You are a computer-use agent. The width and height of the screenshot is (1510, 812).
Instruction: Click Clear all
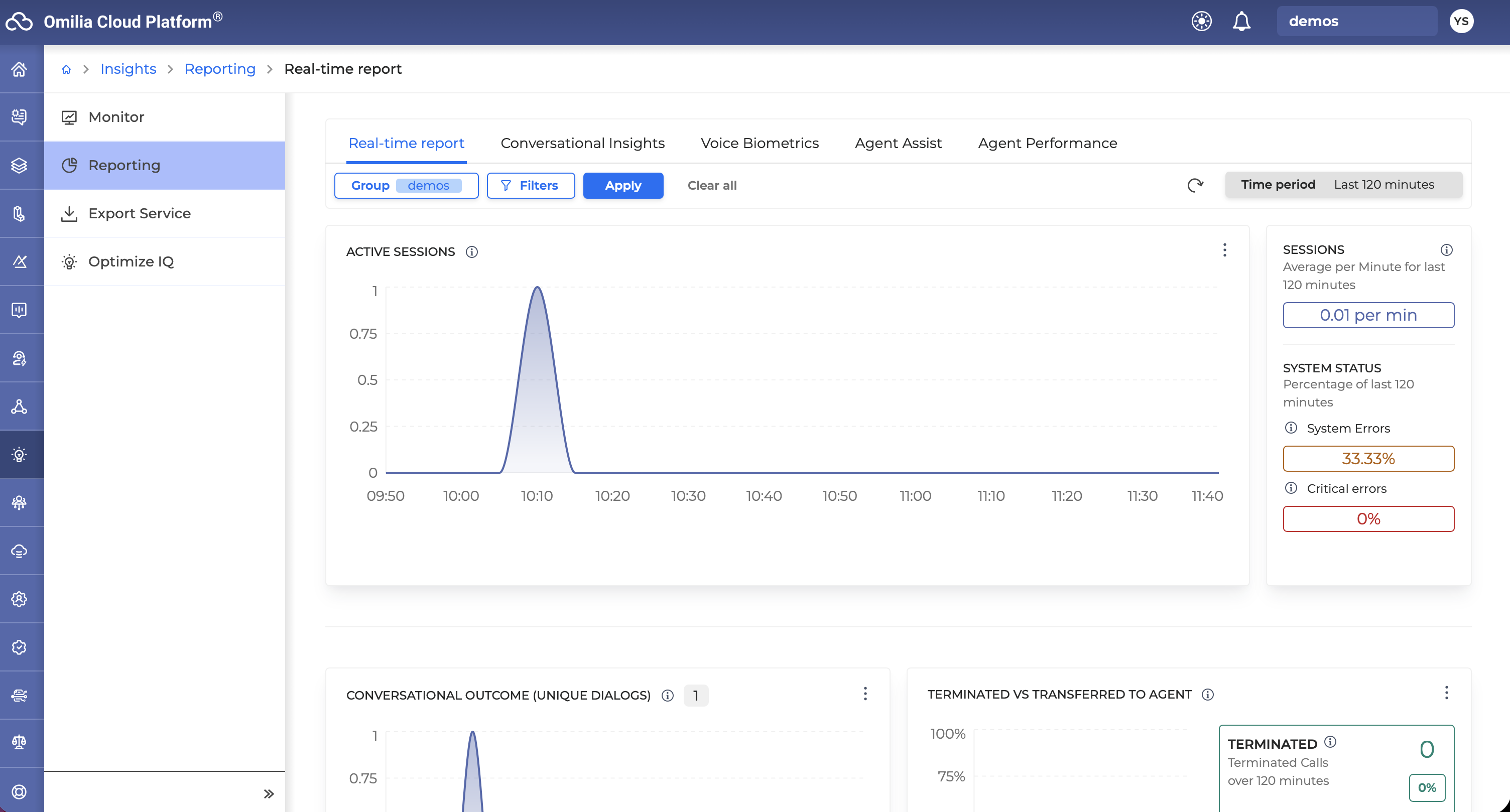tap(712, 186)
